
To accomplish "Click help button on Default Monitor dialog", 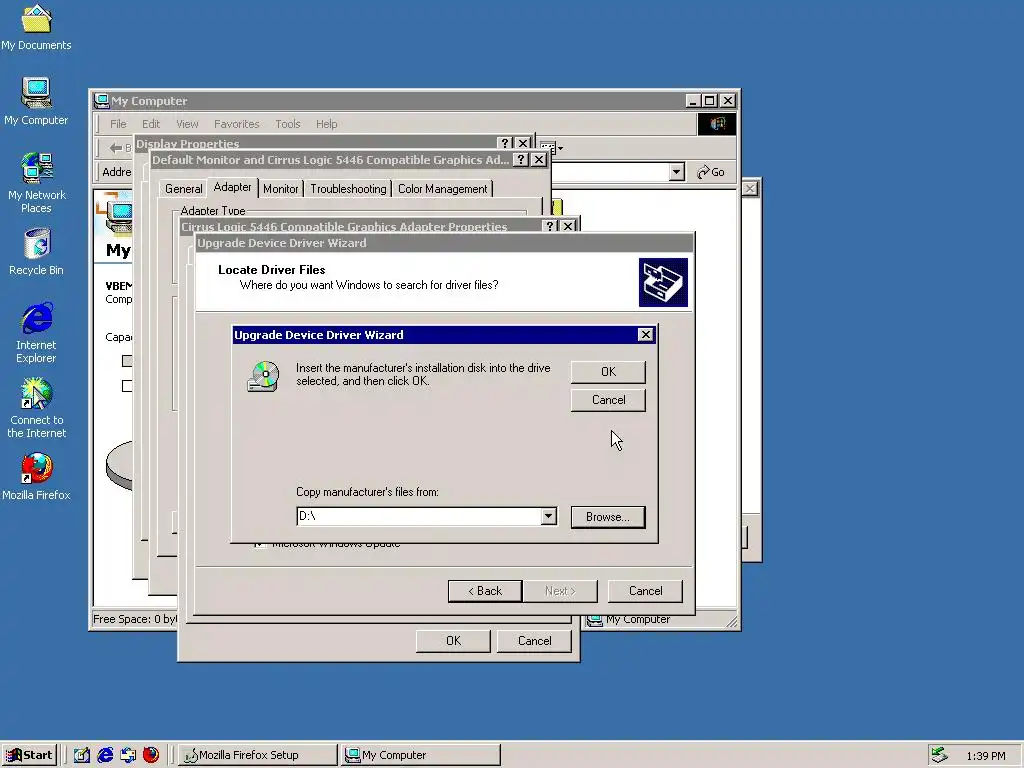I will [520, 159].
